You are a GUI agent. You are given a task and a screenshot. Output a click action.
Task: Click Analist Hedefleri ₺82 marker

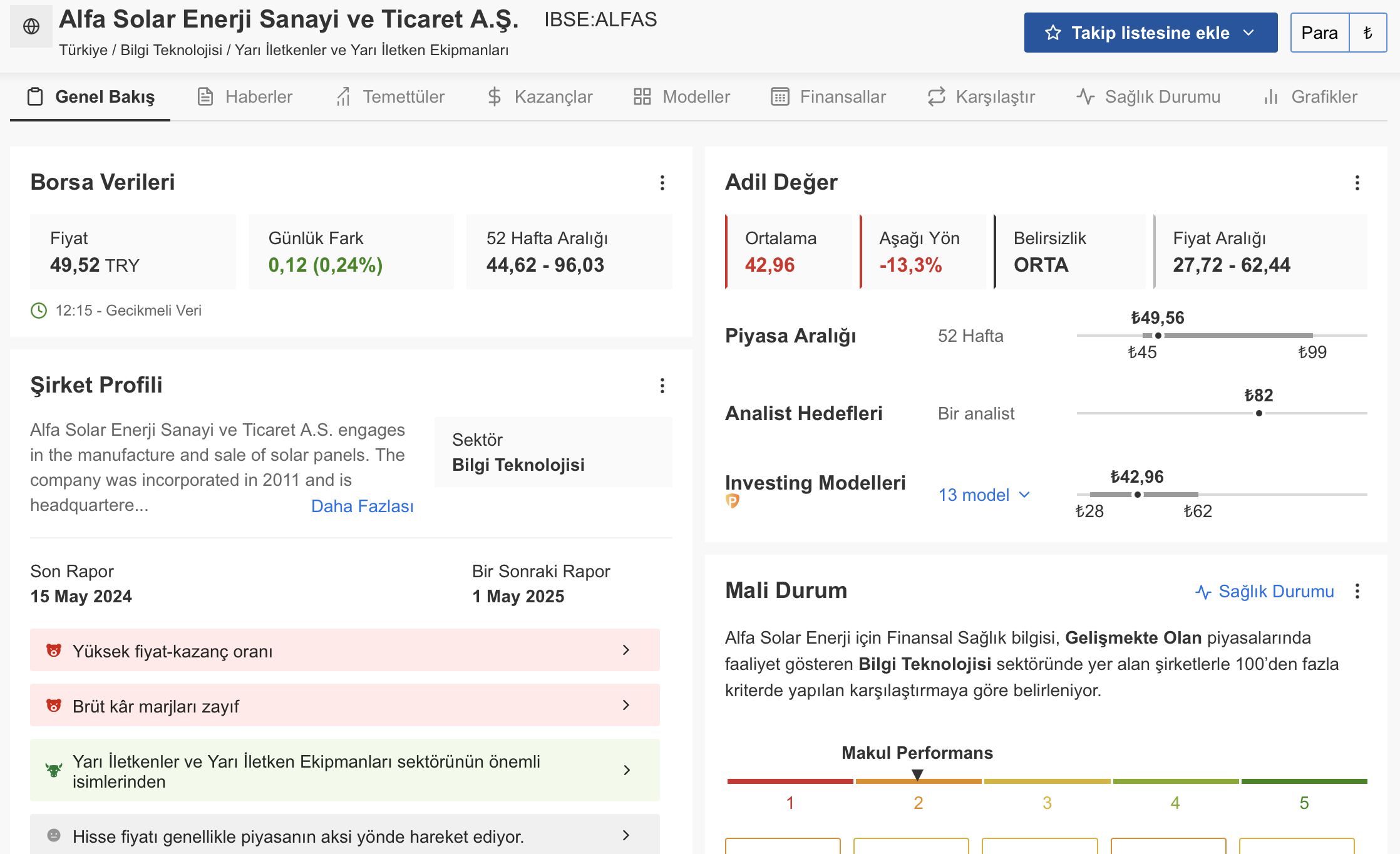pyautogui.click(x=1259, y=413)
